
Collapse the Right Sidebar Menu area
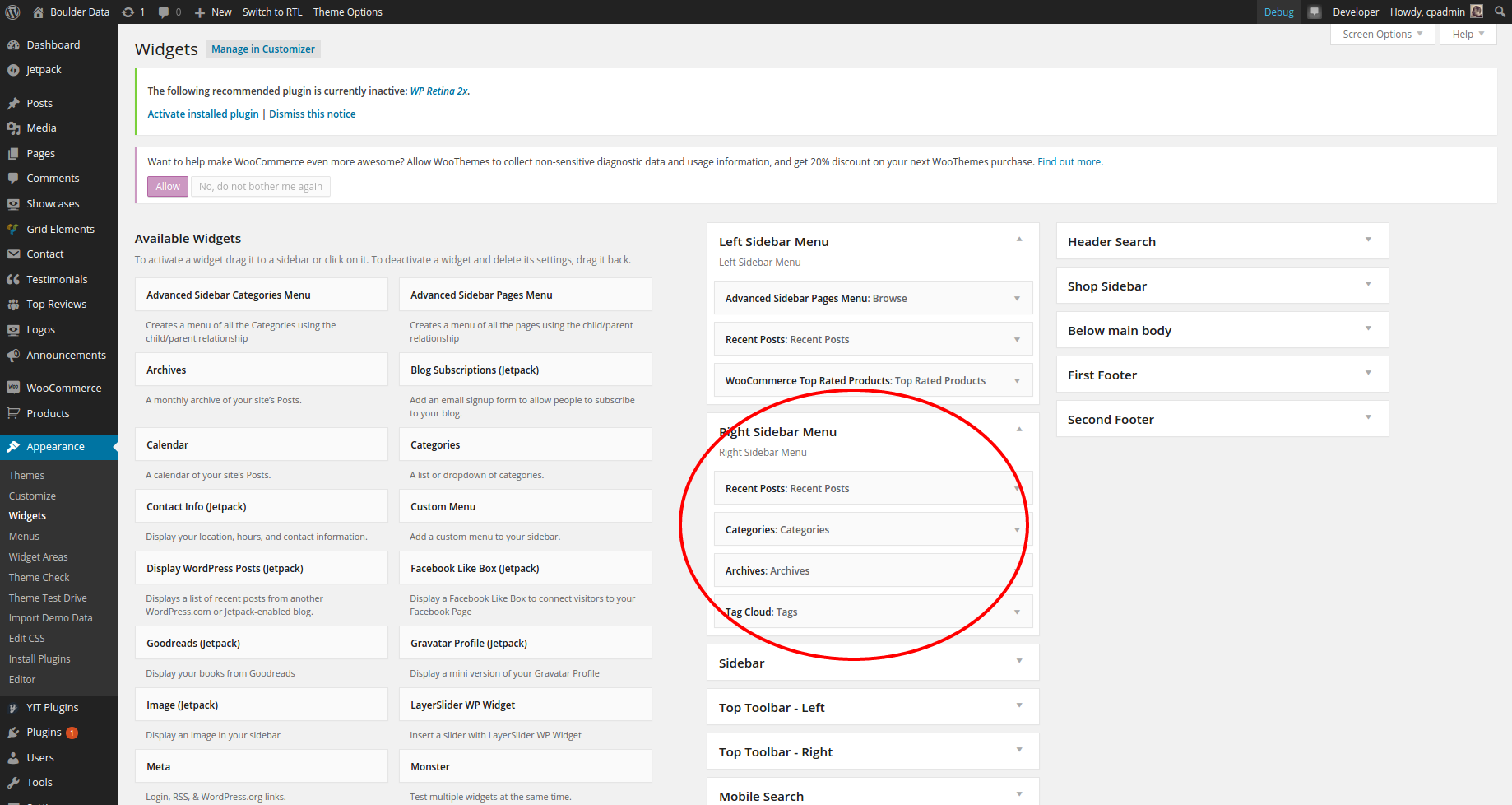point(1019,430)
